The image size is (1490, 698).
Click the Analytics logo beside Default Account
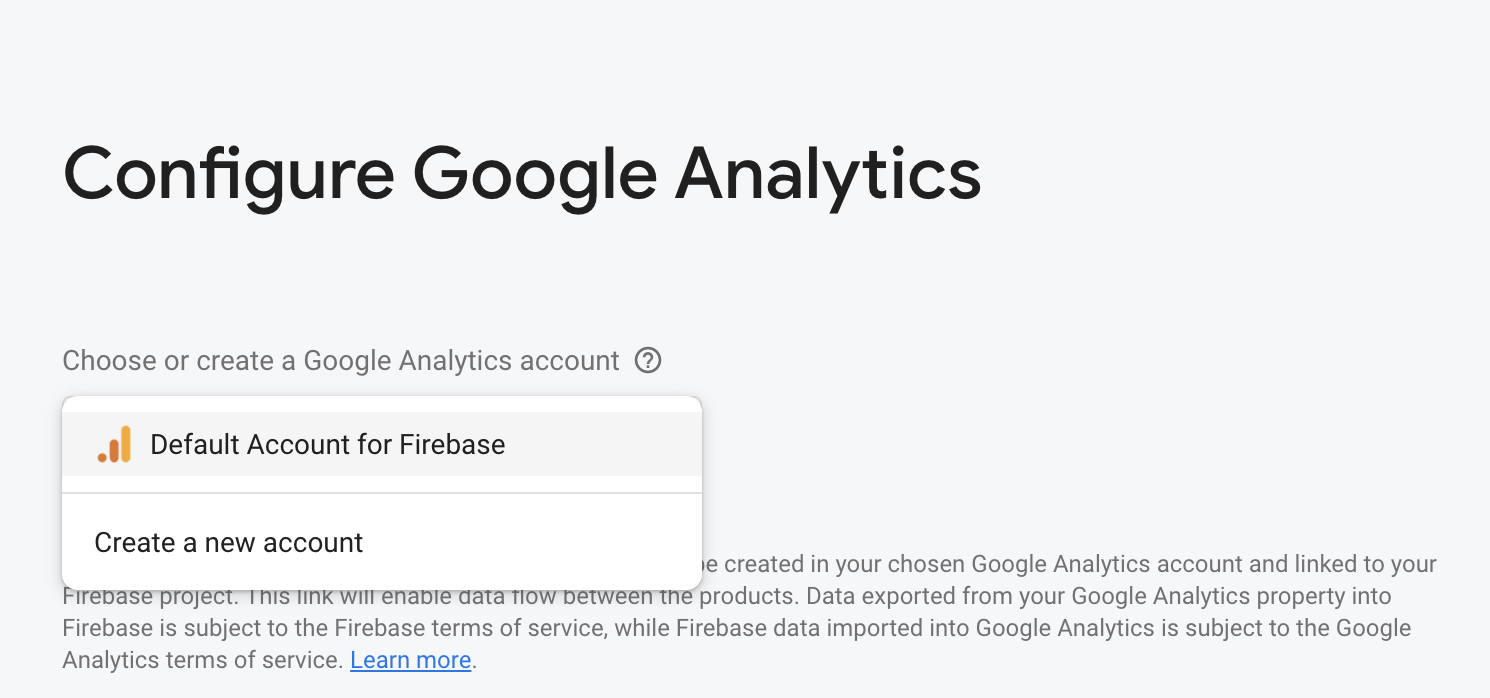click(114, 444)
